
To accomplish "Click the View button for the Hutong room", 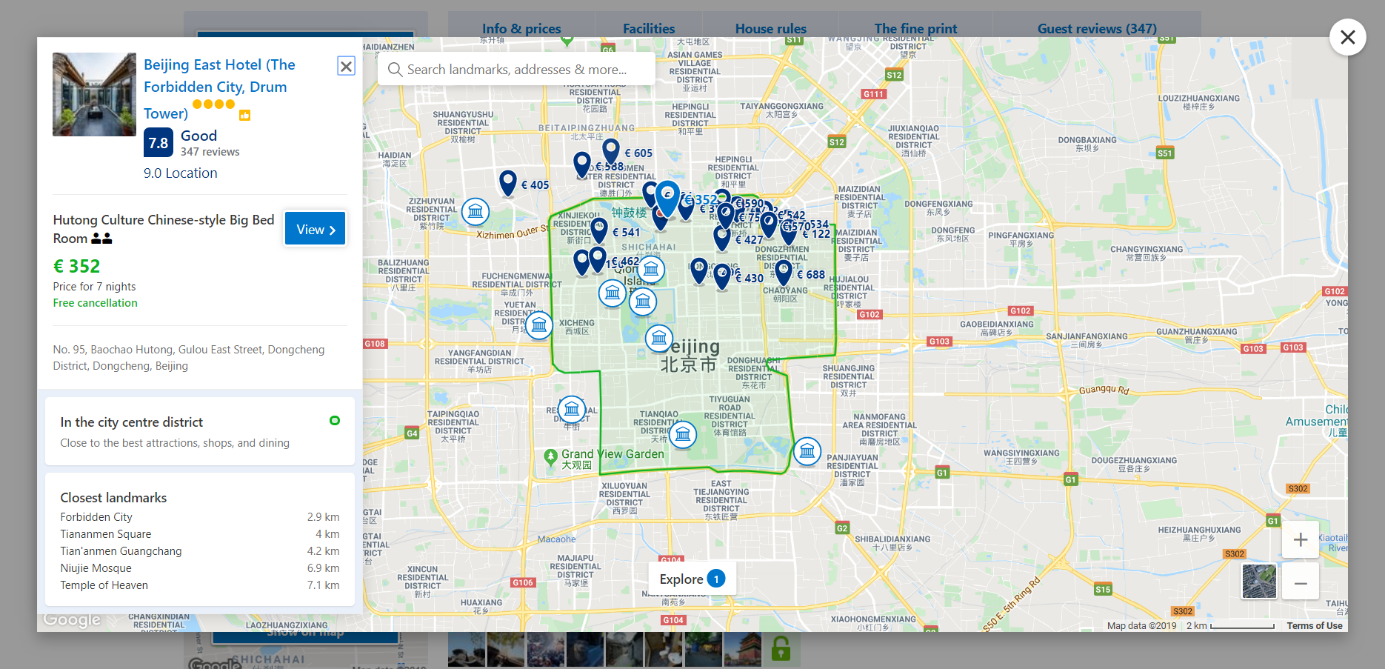I will (315, 229).
